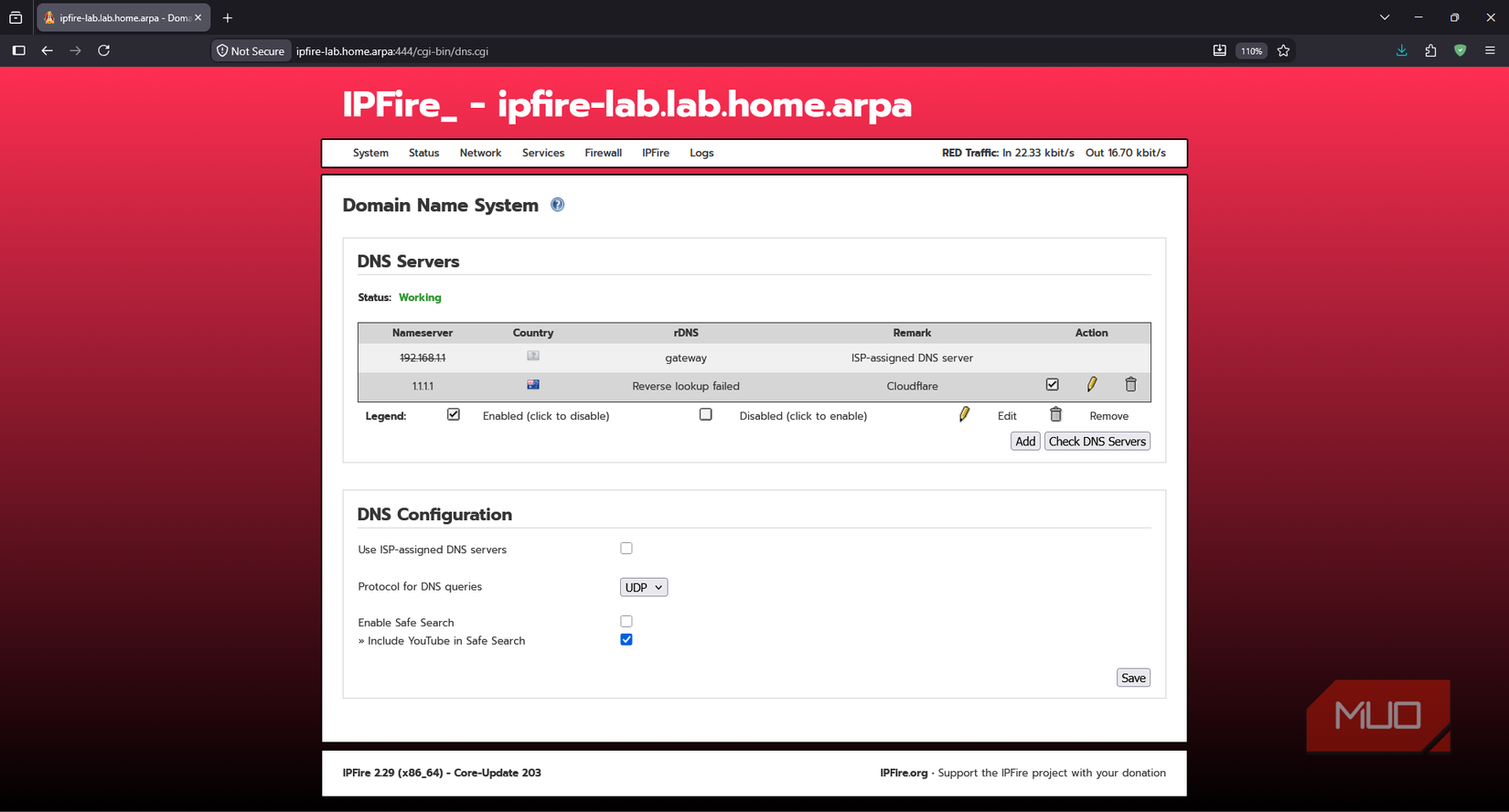The height and width of the screenshot is (812, 1509).
Task: Follow the IPFire.org footer link
Action: [x=904, y=773]
